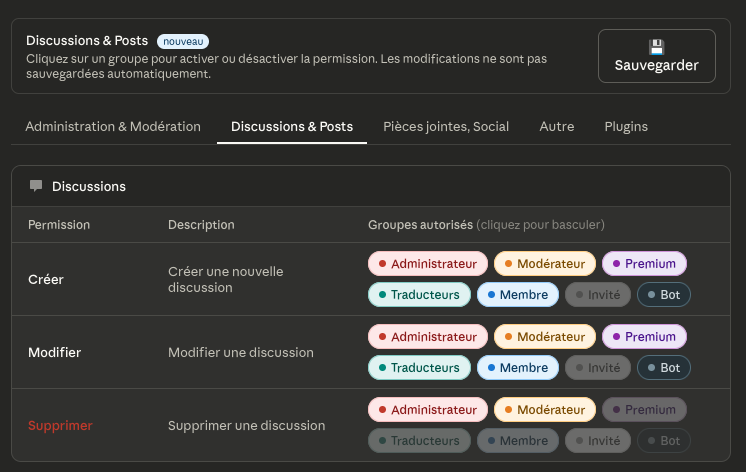This screenshot has width=746, height=472.
Task: Click the Discussions speech bubble icon
Action: pos(36,186)
